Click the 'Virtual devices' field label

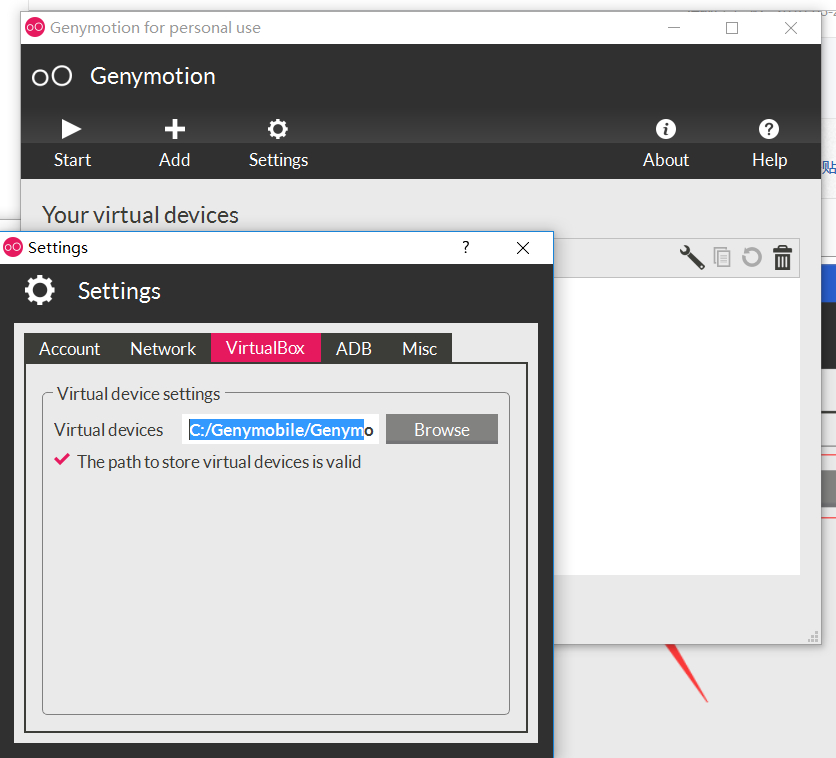pyautogui.click(x=109, y=430)
